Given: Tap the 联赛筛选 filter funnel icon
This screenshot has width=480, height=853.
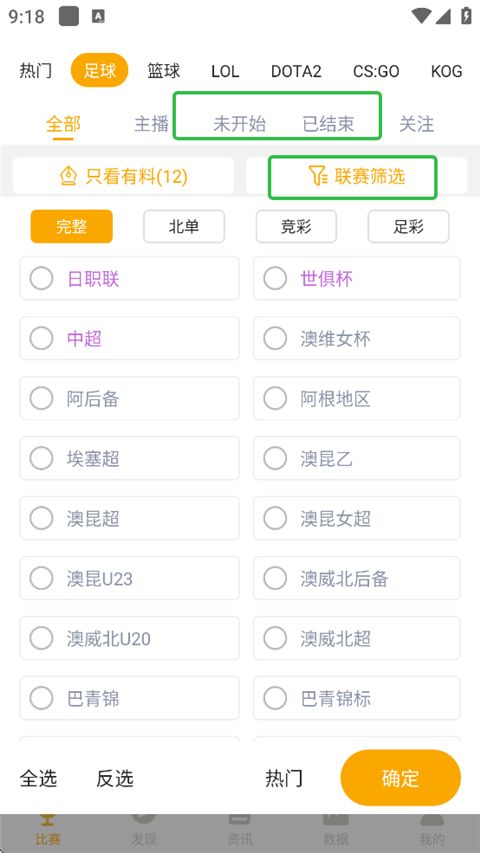Looking at the screenshot, I should (318, 176).
